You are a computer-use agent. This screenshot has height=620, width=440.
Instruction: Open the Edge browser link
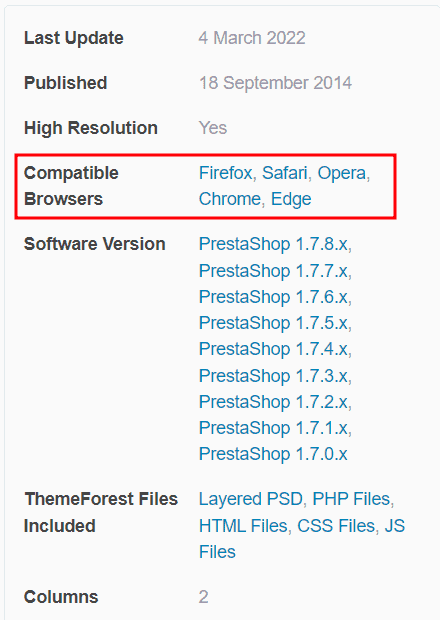291,200
